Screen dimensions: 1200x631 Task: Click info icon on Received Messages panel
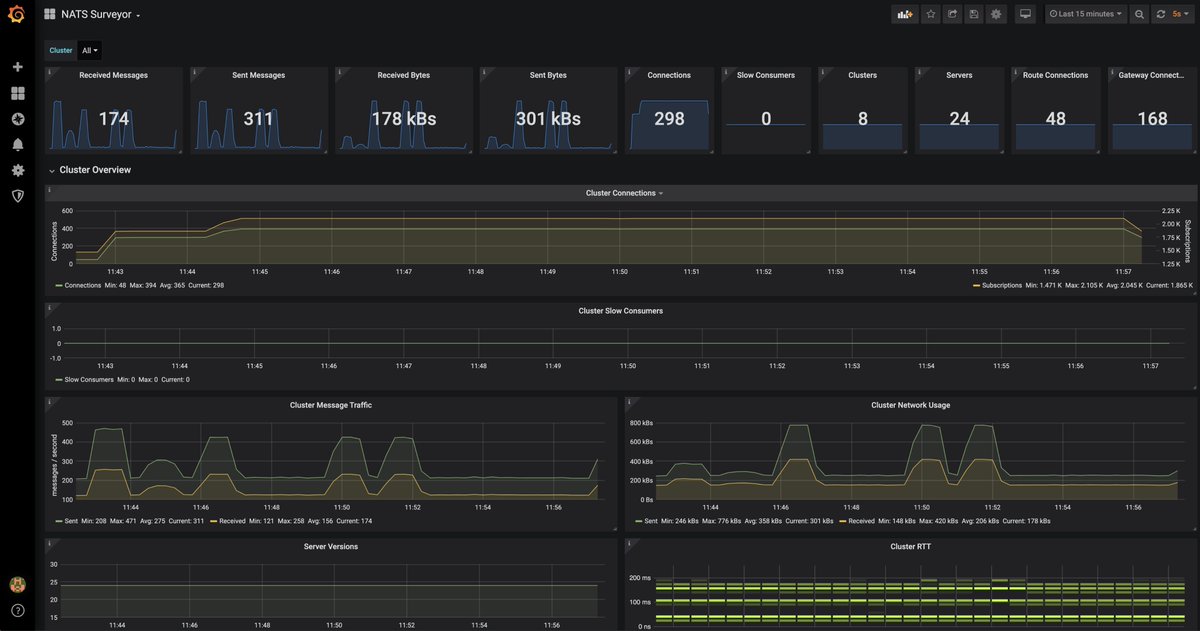tap(49, 71)
